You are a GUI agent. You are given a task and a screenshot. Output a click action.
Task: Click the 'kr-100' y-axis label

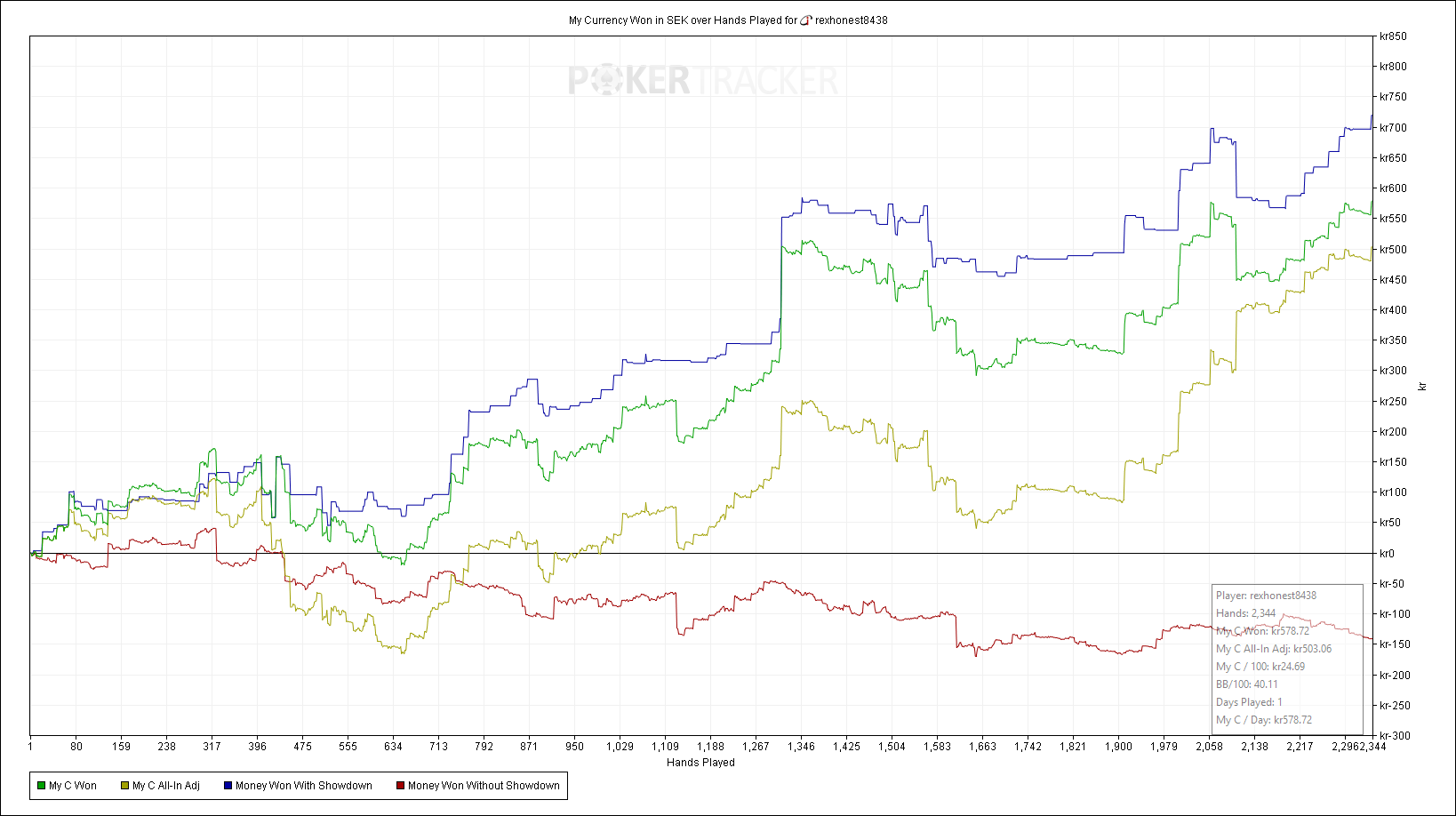click(1395, 614)
